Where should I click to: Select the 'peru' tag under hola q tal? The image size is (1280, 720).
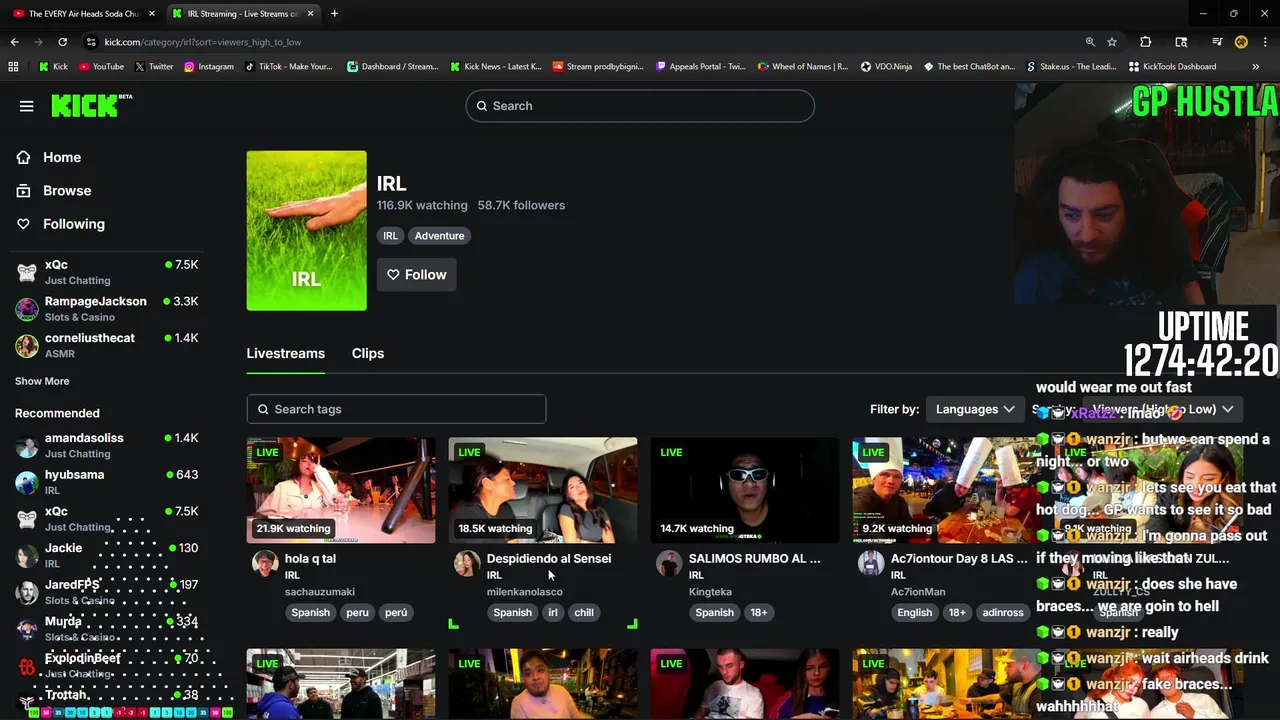tap(357, 613)
